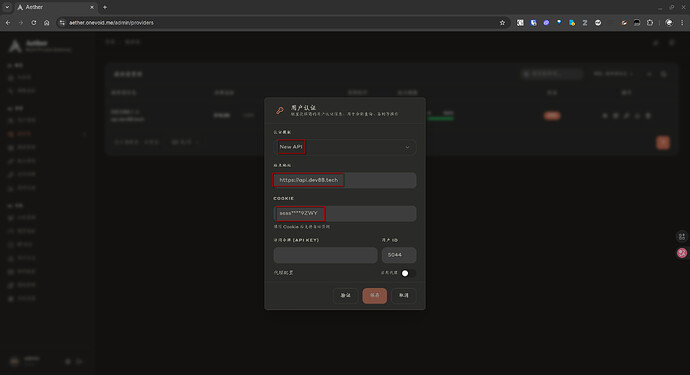Open the New API template dropdown
Image resolution: width=690 pixels, height=375 pixels.
point(345,147)
